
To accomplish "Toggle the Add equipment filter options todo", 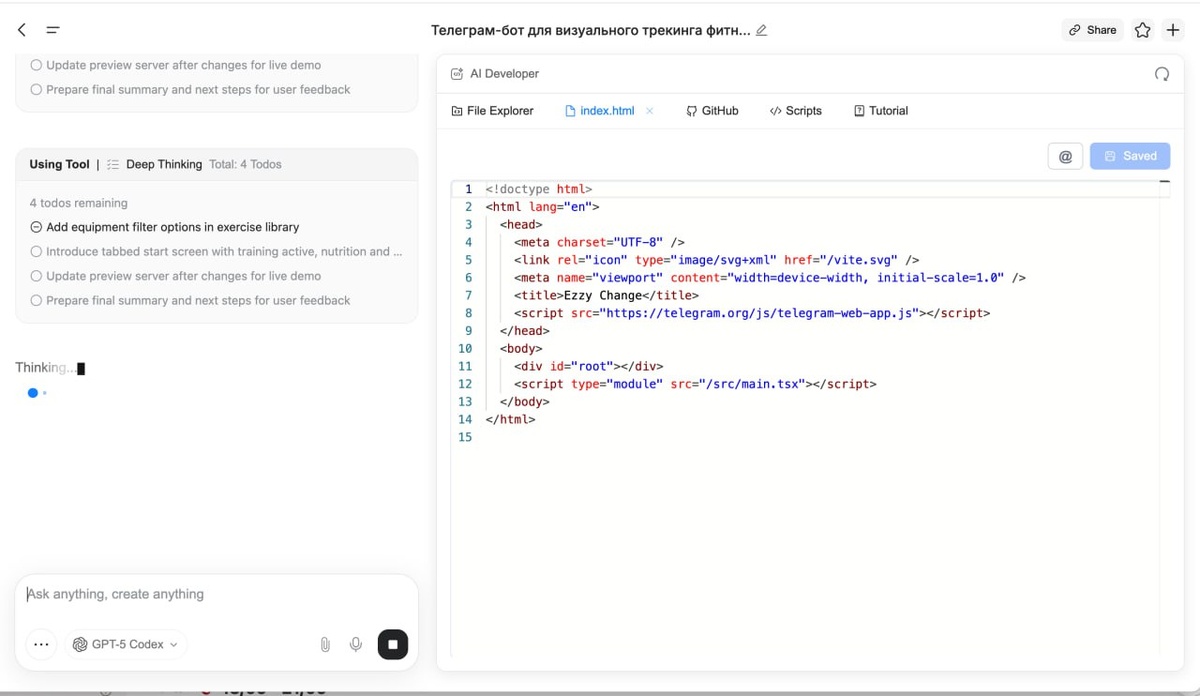I will (x=36, y=227).
